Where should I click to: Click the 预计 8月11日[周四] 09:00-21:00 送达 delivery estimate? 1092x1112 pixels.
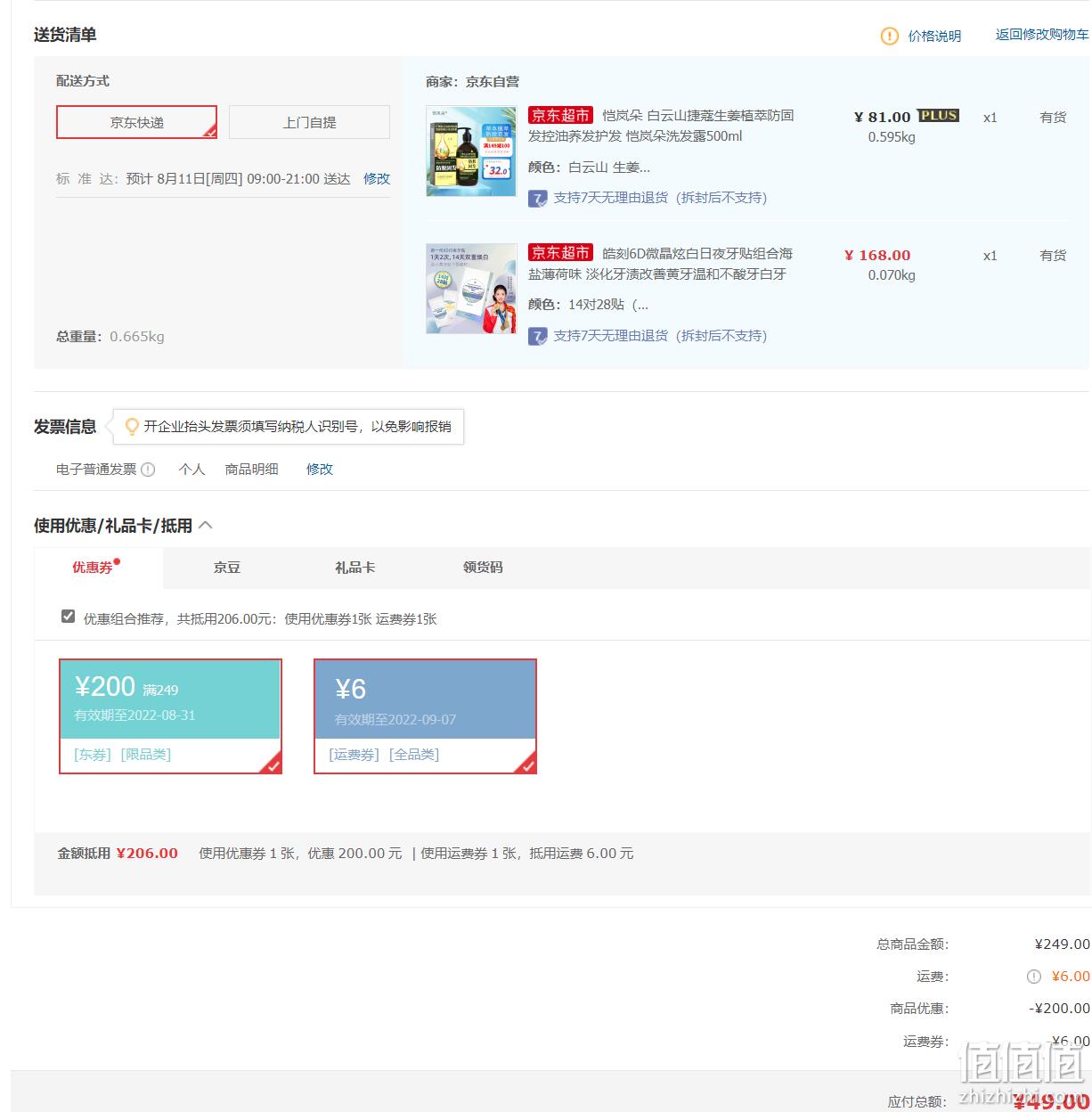tap(238, 179)
